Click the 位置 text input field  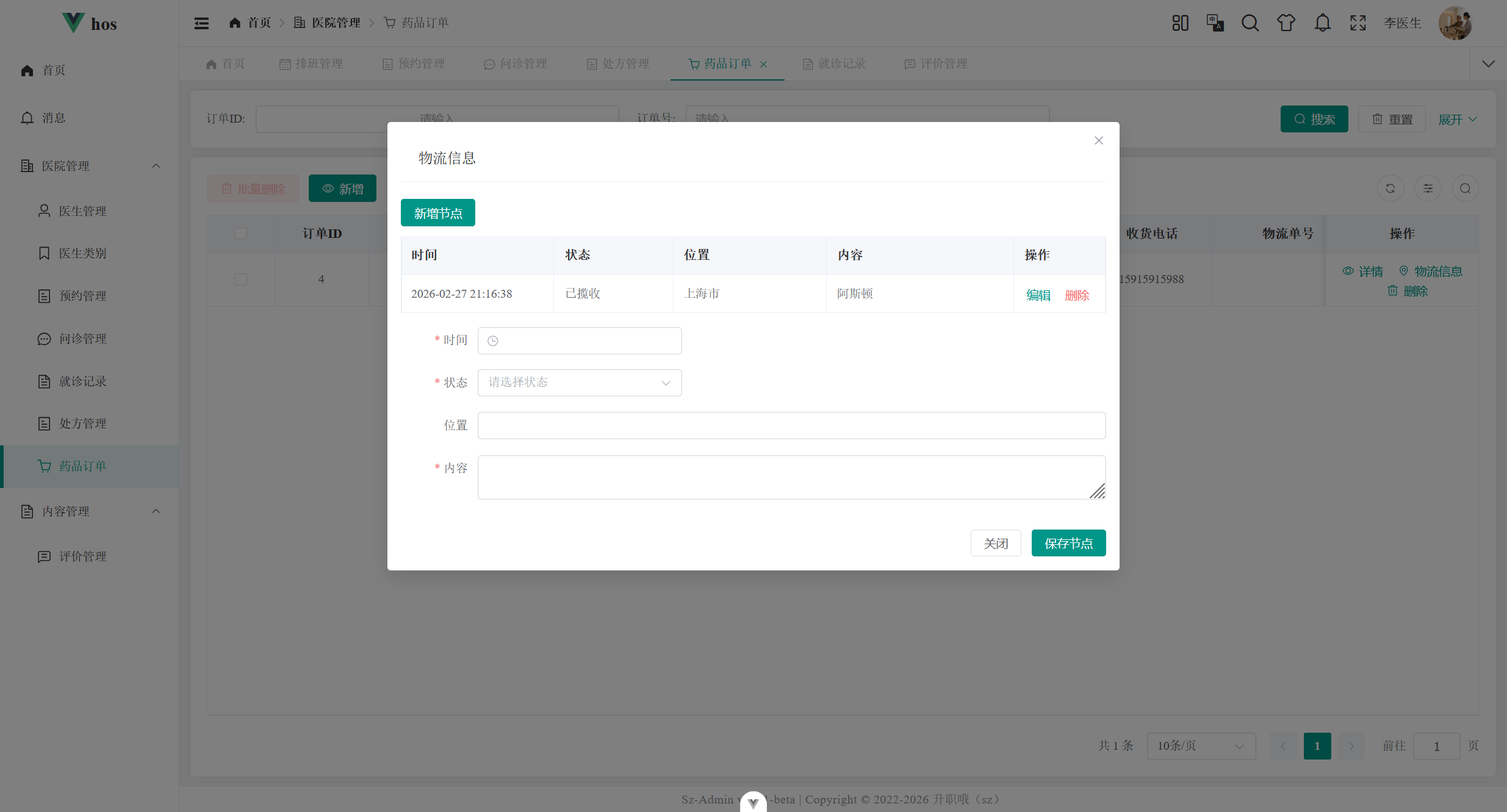[x=791, y=425]
